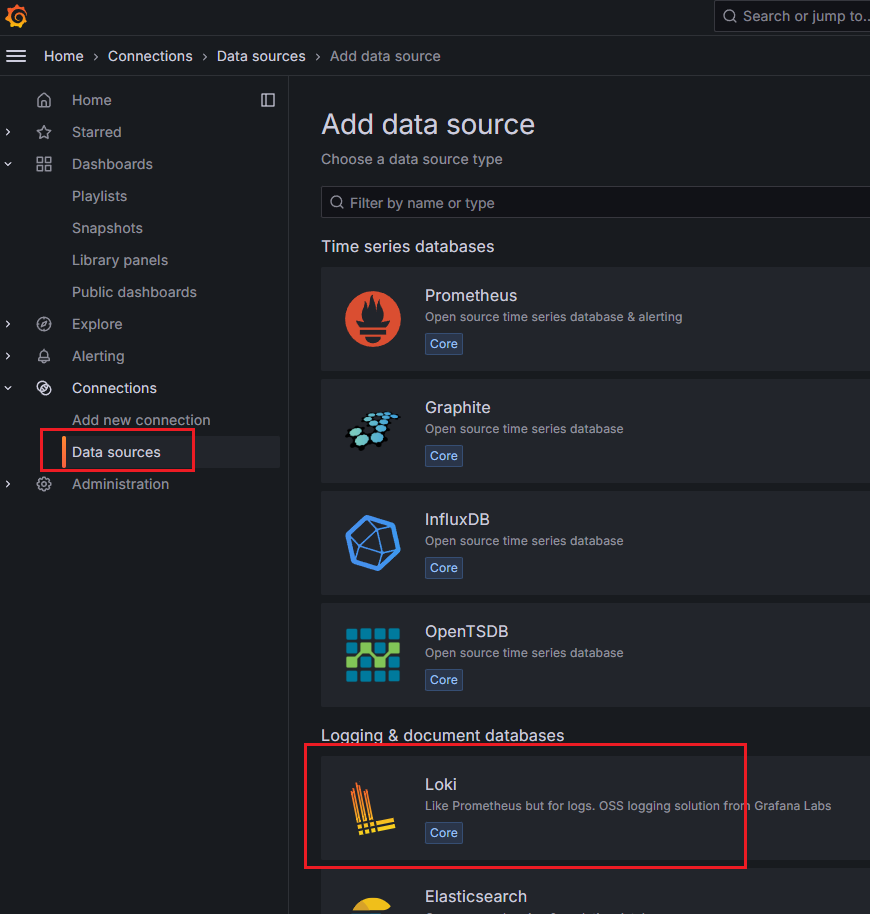
Task: Click the magnifier icon in the filter box
Action: [x=337, y=202]
